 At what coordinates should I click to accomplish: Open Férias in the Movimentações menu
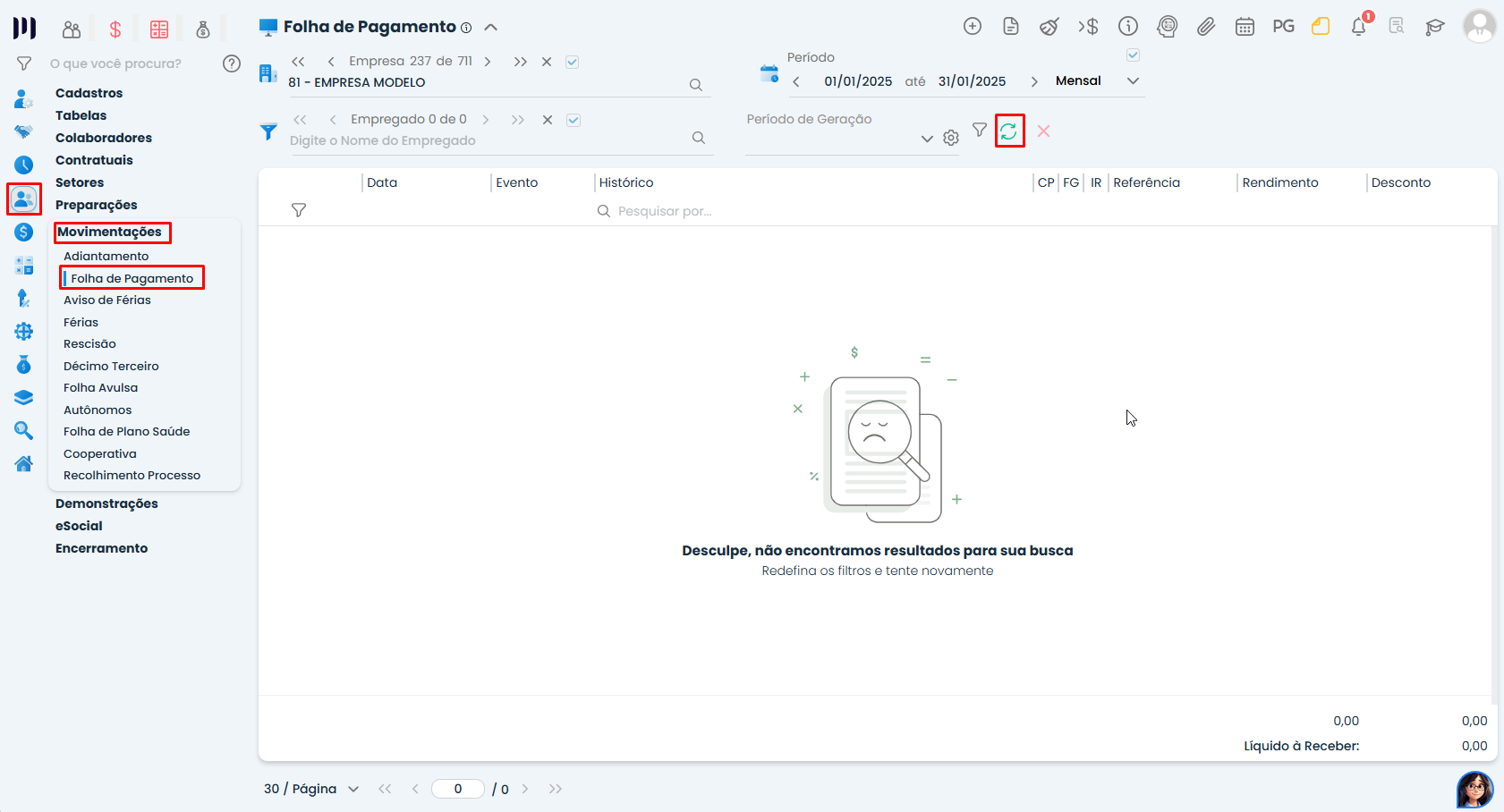click(x=81, y=322)
